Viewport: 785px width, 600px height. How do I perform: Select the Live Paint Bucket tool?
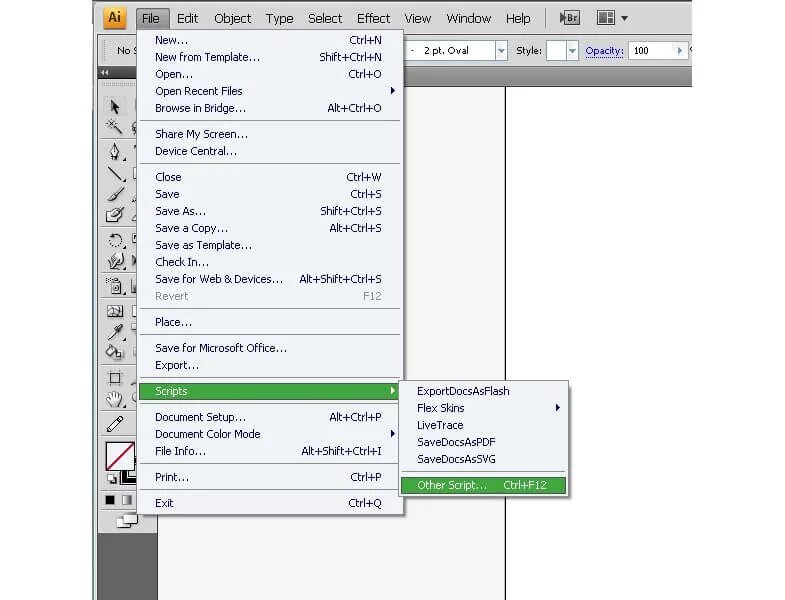(115, 352)
